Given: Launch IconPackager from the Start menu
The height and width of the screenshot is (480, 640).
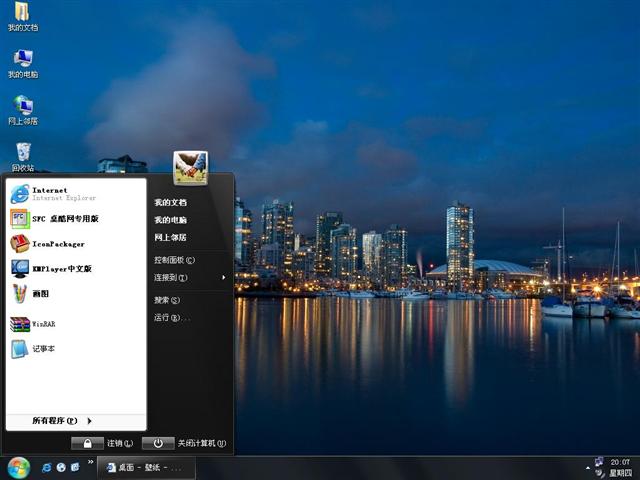Looking at the screenshot, I should (76, 244).
